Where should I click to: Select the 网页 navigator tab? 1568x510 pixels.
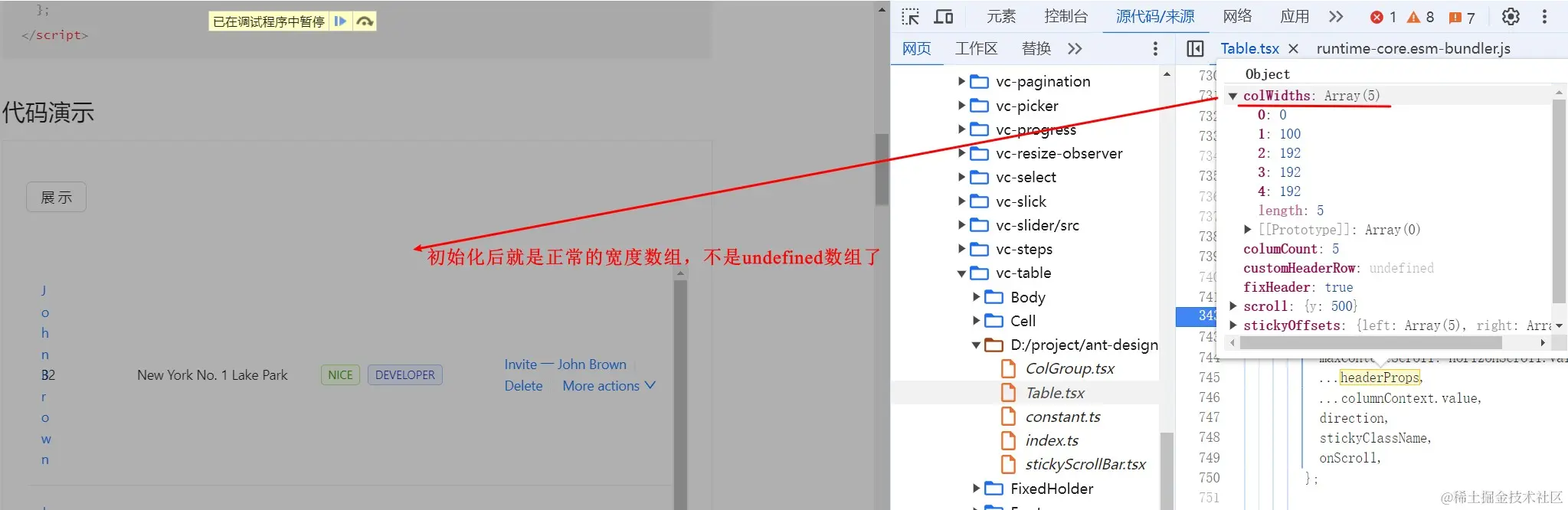click(x=916, y=49)
